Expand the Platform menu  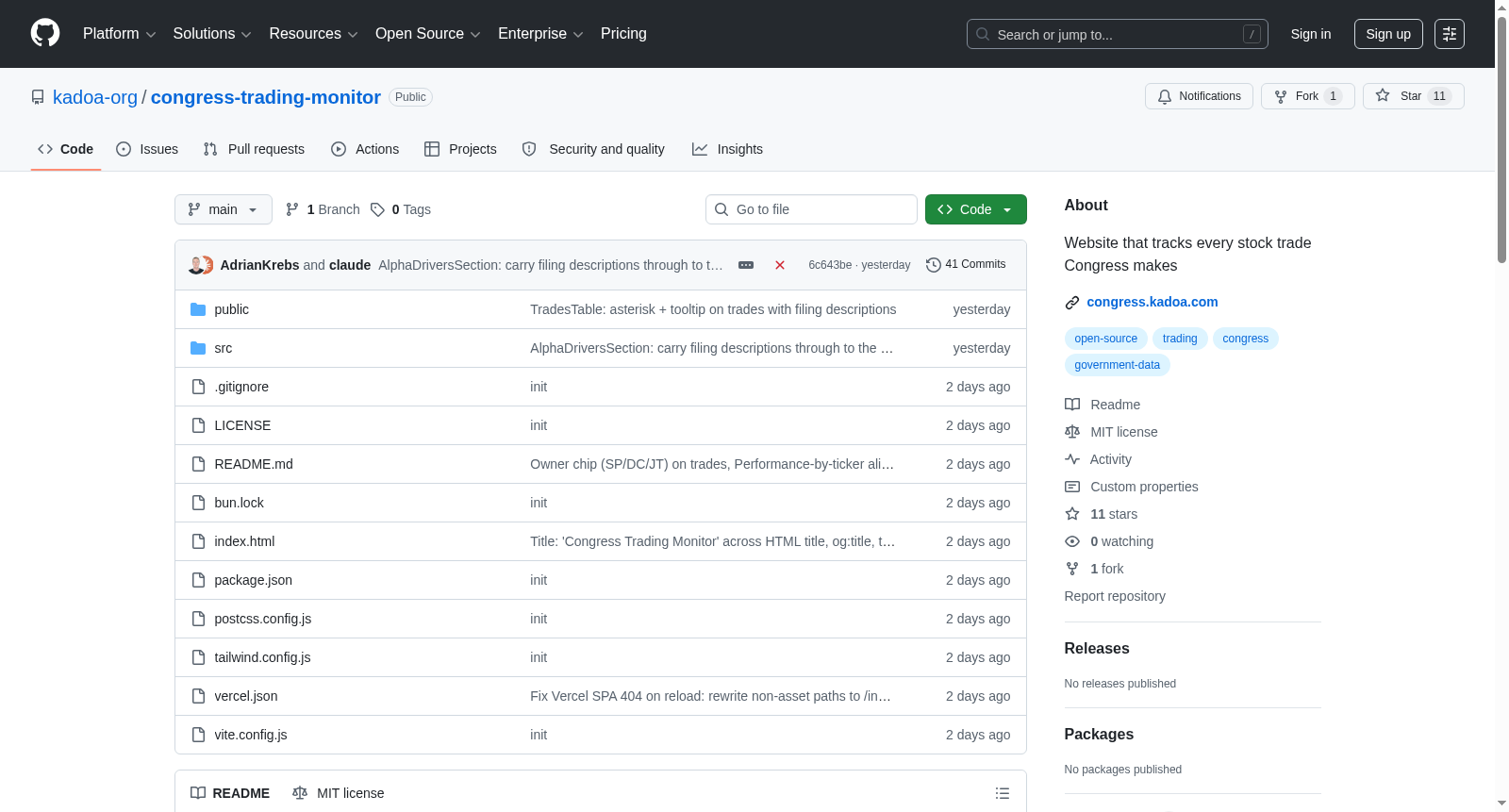(119, 34)
